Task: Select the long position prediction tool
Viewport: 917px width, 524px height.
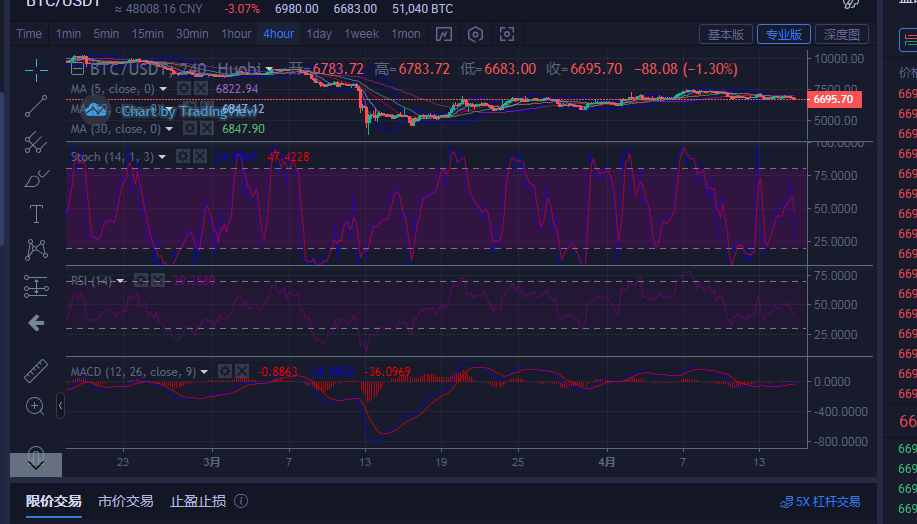Action: tap(36, 287)
